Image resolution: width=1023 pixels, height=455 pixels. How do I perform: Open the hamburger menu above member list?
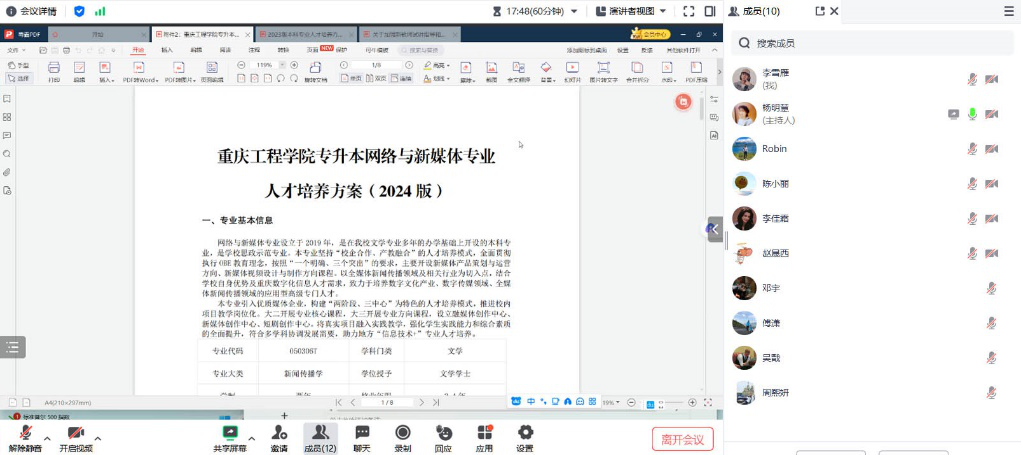pos(1008,11)
